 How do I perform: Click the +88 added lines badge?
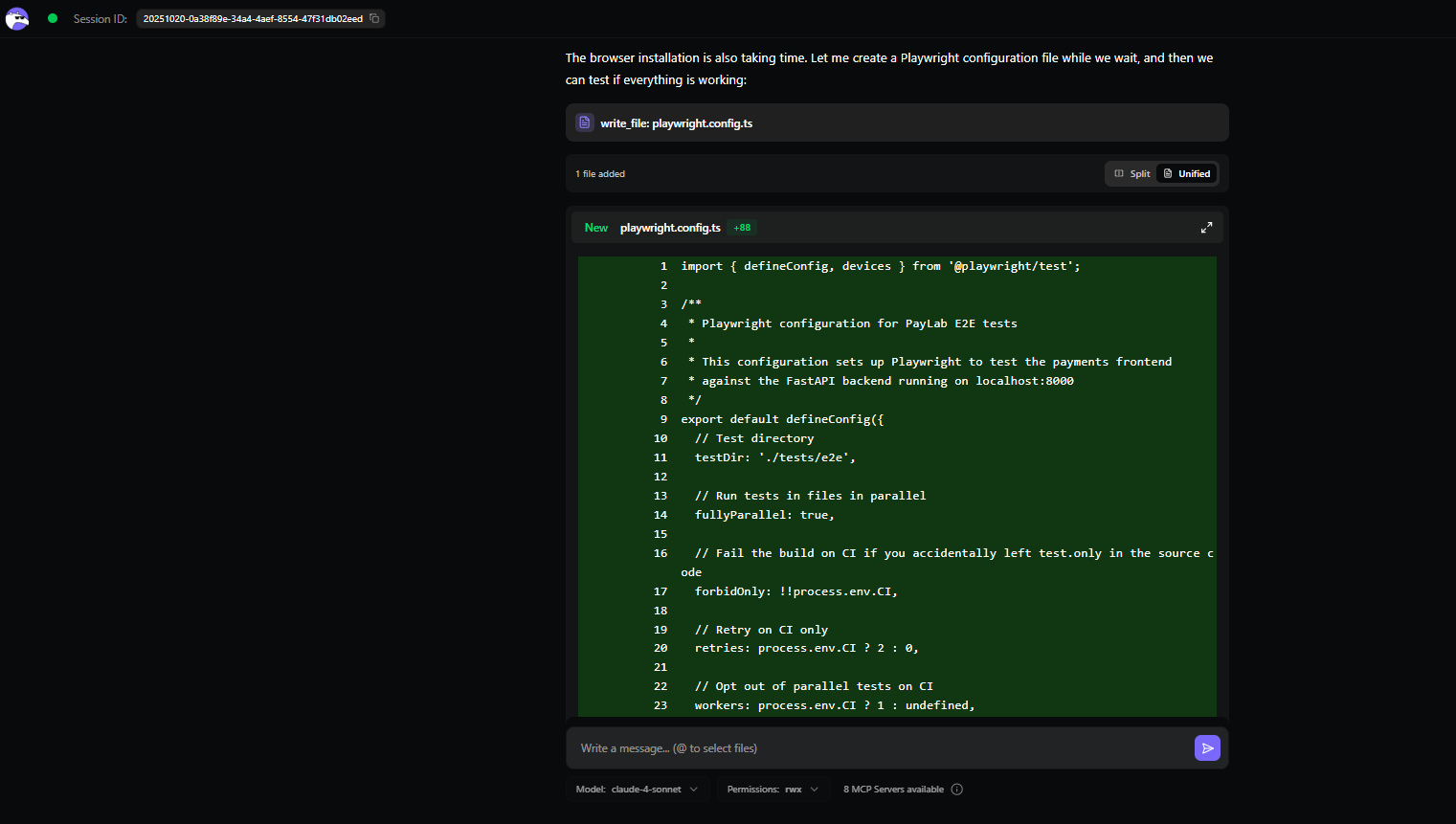click(x=742, y=228)
